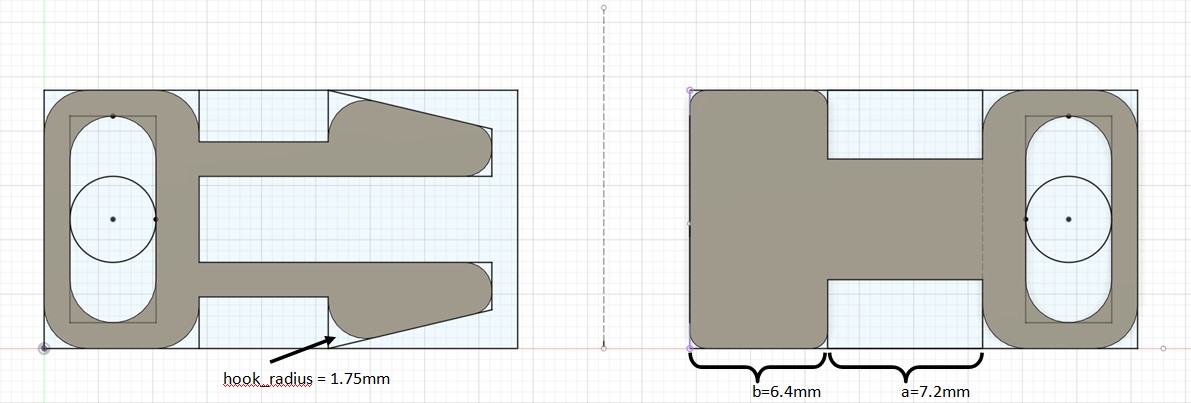Pick the circle center point in the right sketch

[x=1069, y=219]
